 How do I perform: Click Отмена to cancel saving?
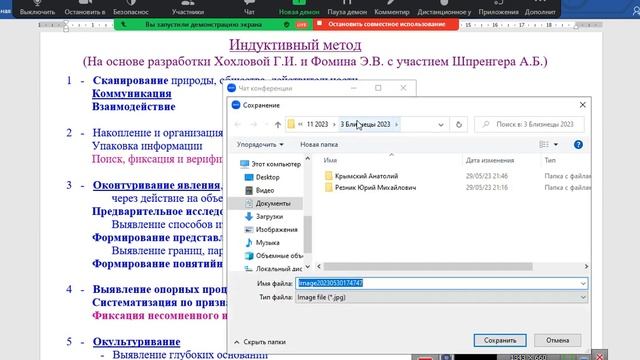557,340
